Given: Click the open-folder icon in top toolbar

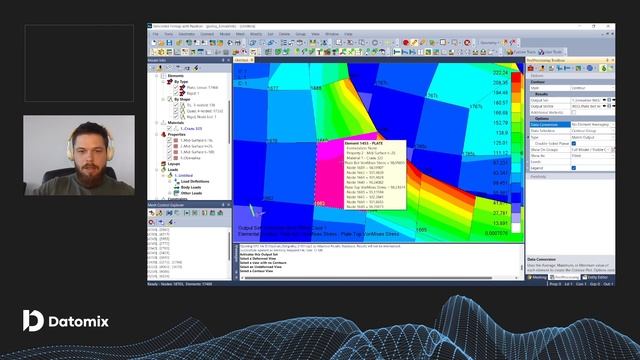Looking at the screenshot, I should [x=161, y=42].
